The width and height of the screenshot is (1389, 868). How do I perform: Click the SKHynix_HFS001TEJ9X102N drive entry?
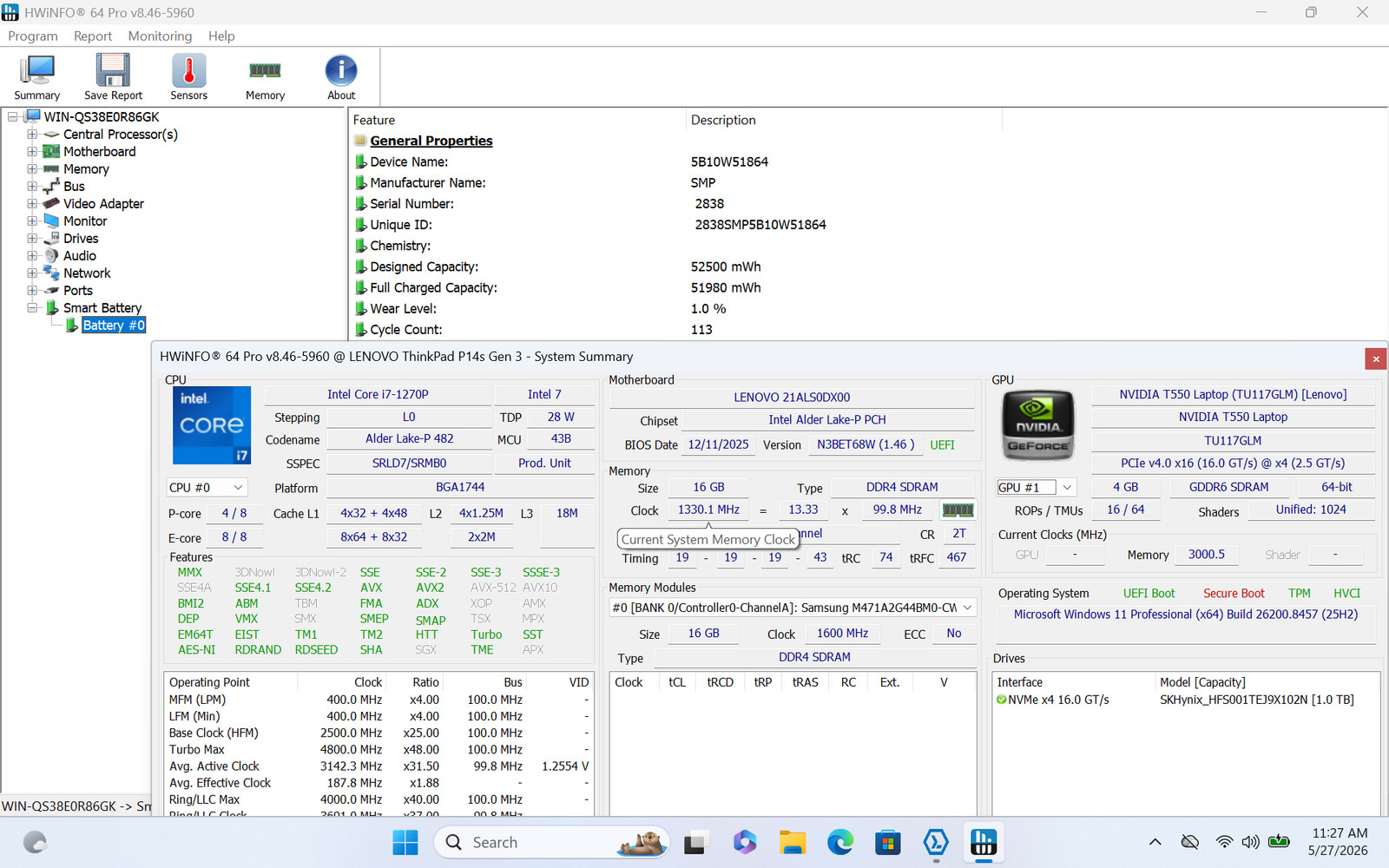pos(1256,700)
